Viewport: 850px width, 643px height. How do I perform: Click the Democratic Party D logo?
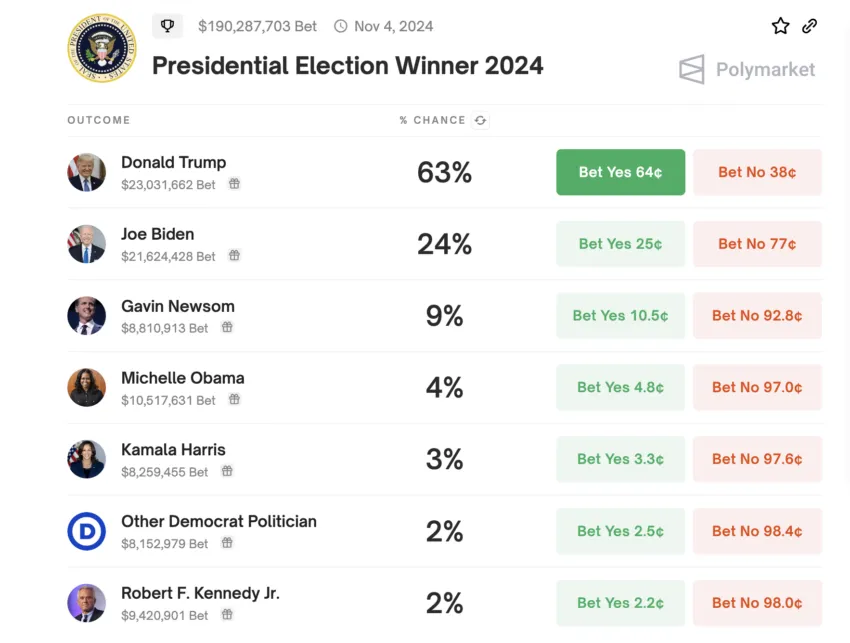click(x=86, y=532)
